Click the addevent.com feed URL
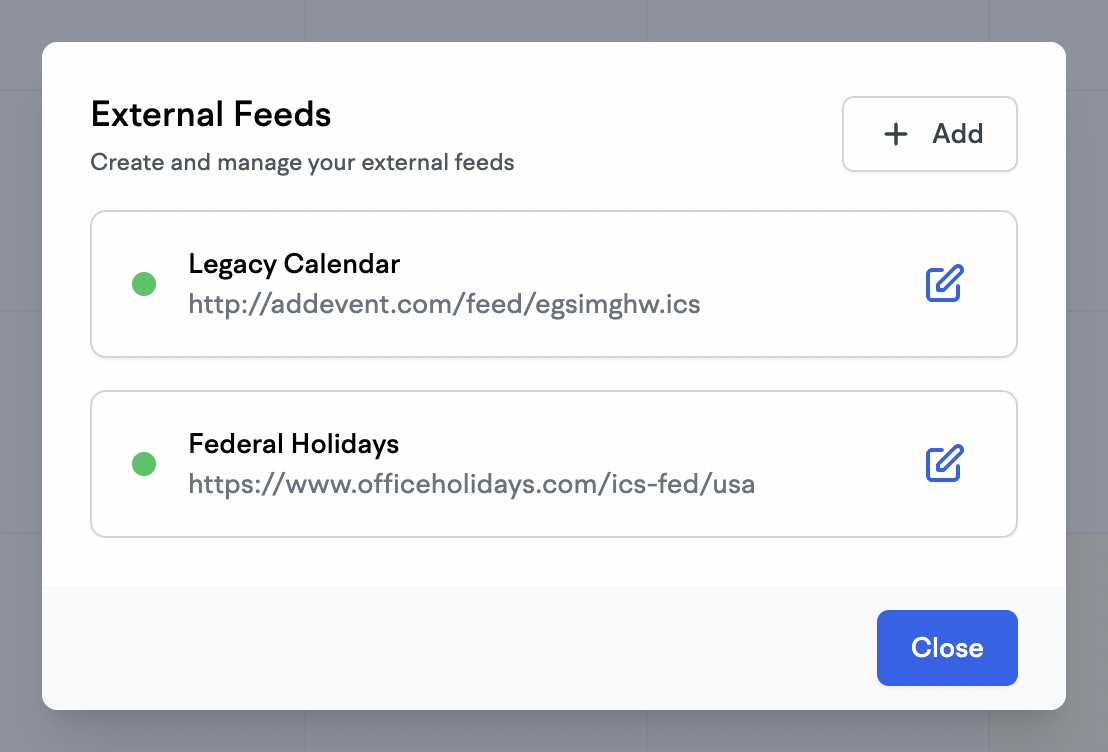The height and width of the screenshot is (752, 1108). click(444, 305)
